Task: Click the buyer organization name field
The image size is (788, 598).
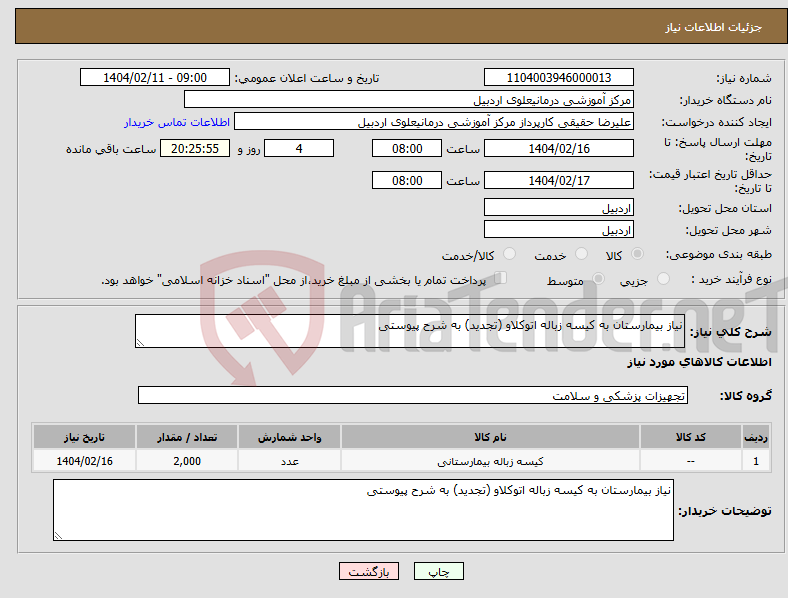Action: click(409, 99)
